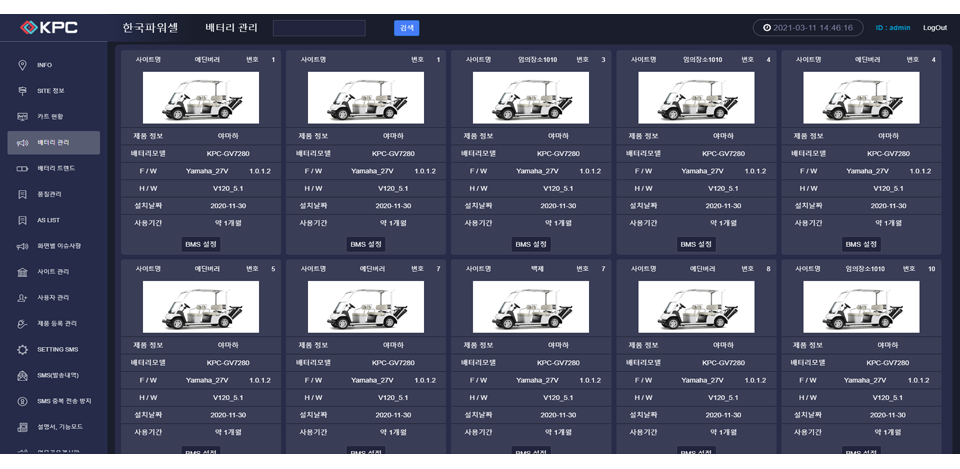This screenshot has height=469, width=960.
Task: Click the LogOut link
Action: click(934, 28)
